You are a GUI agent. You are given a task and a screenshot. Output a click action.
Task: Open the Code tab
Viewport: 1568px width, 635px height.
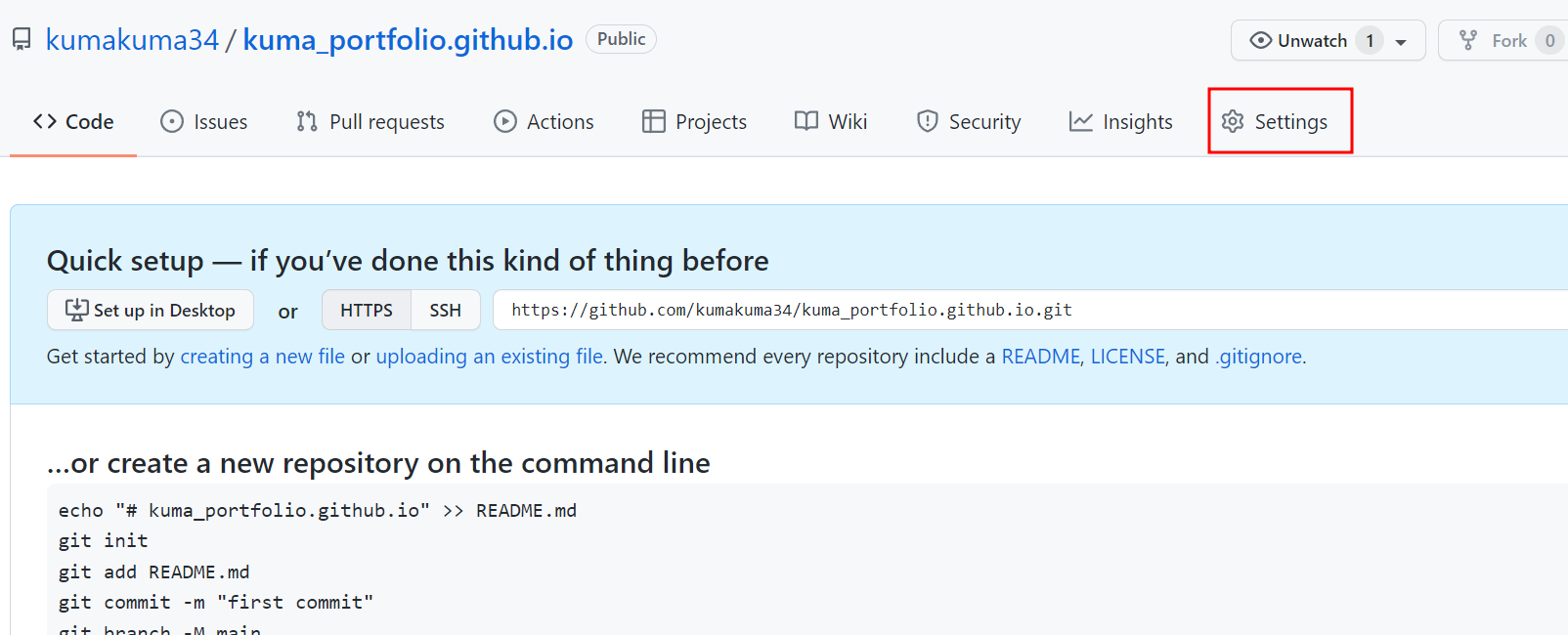73,121
